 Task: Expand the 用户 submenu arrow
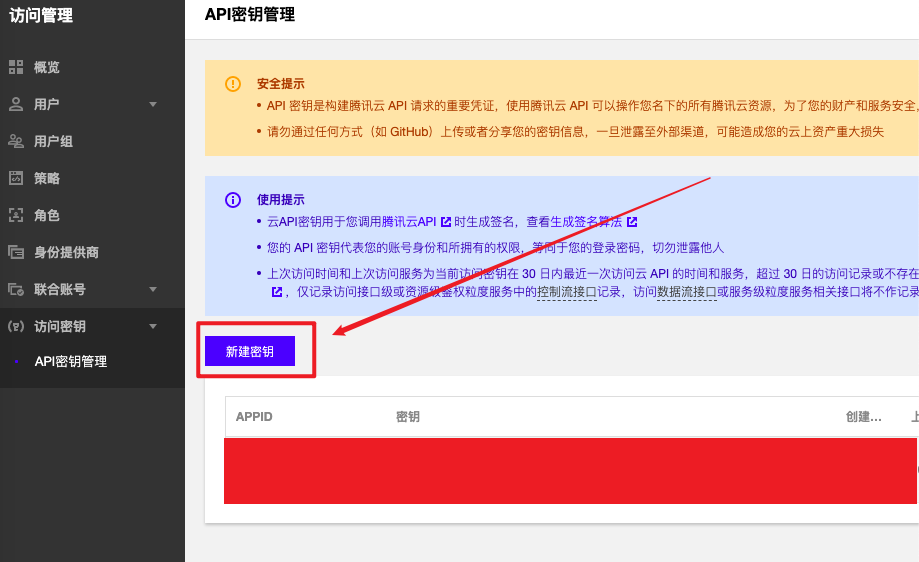coord(153,104)
